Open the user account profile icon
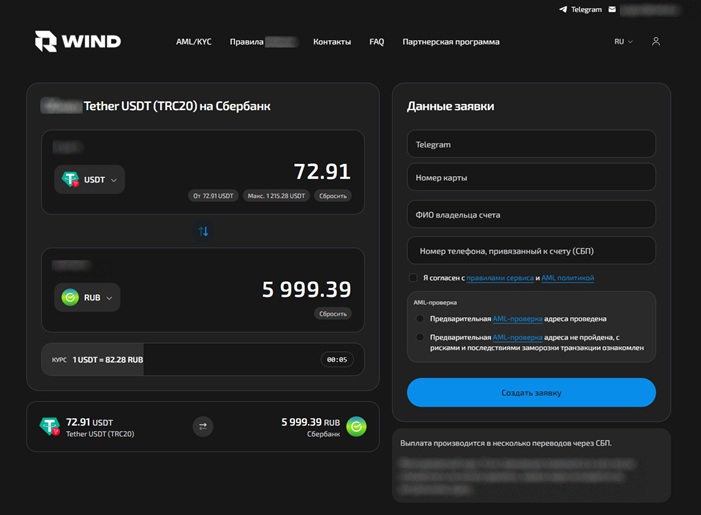 [656, 42]
